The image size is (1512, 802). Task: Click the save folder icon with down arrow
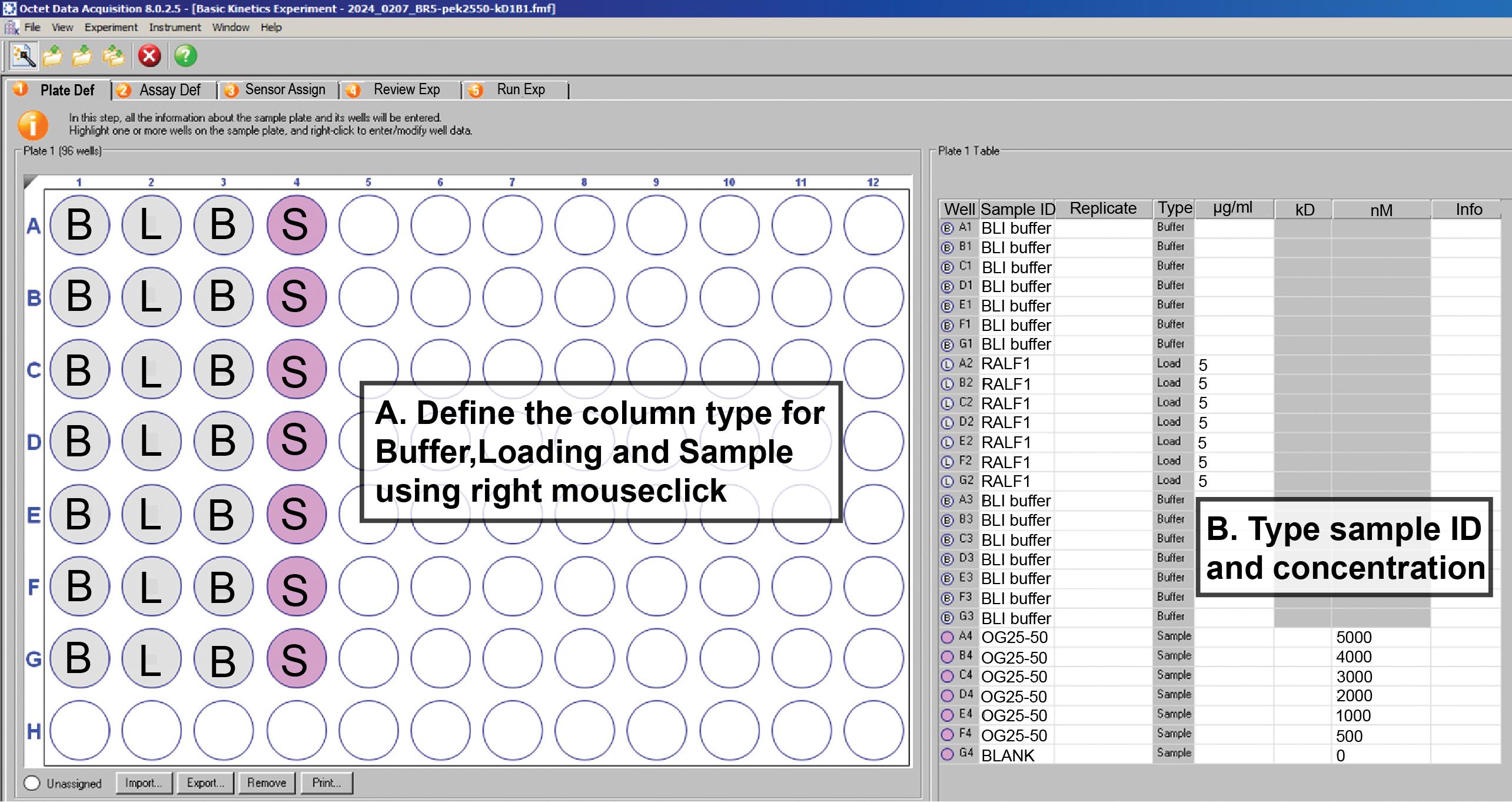tap(82, 56)
